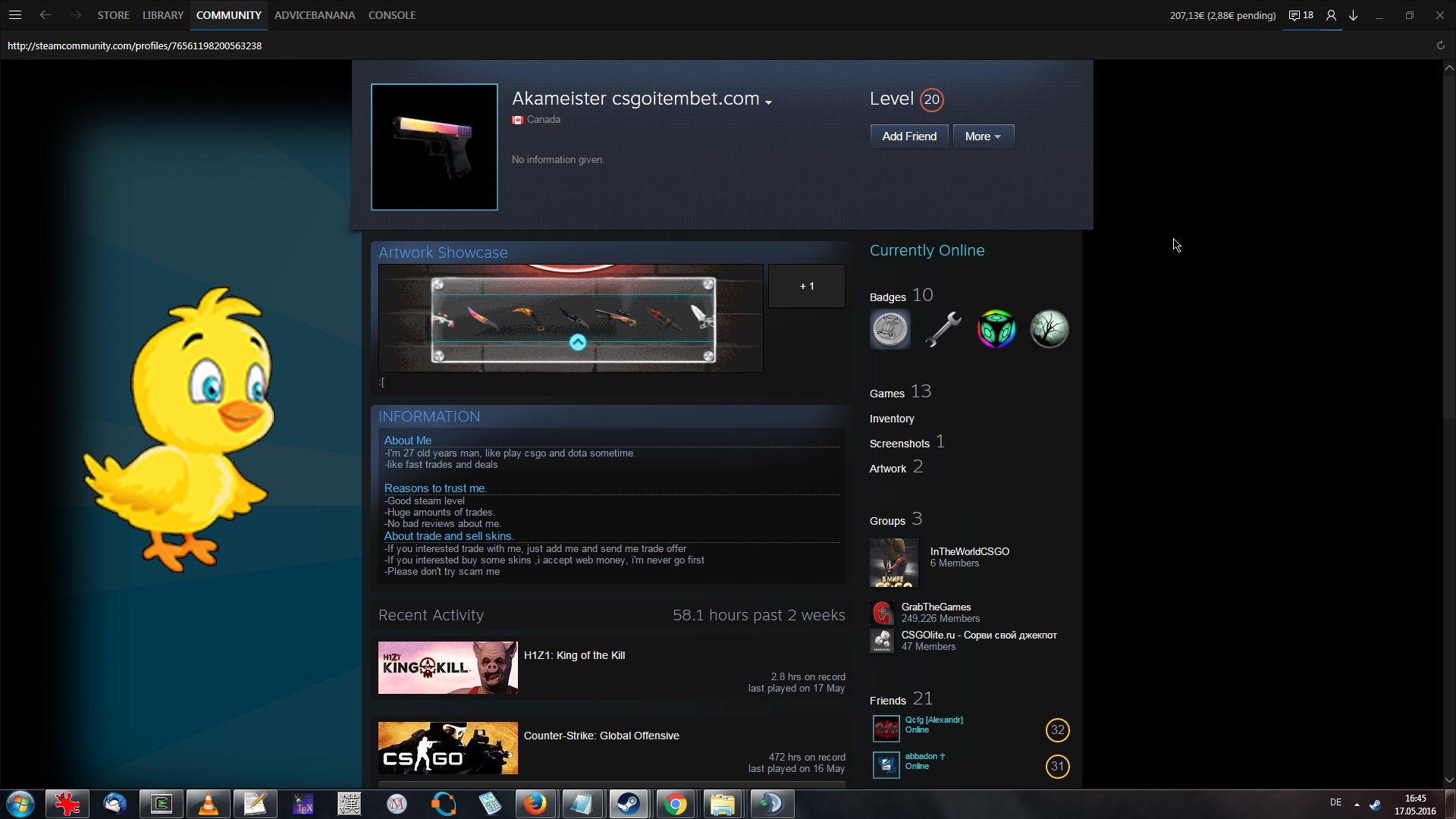1456x819 pixels.
Task: Open the +1 artwork thumbnail
Action: (806, 286)
